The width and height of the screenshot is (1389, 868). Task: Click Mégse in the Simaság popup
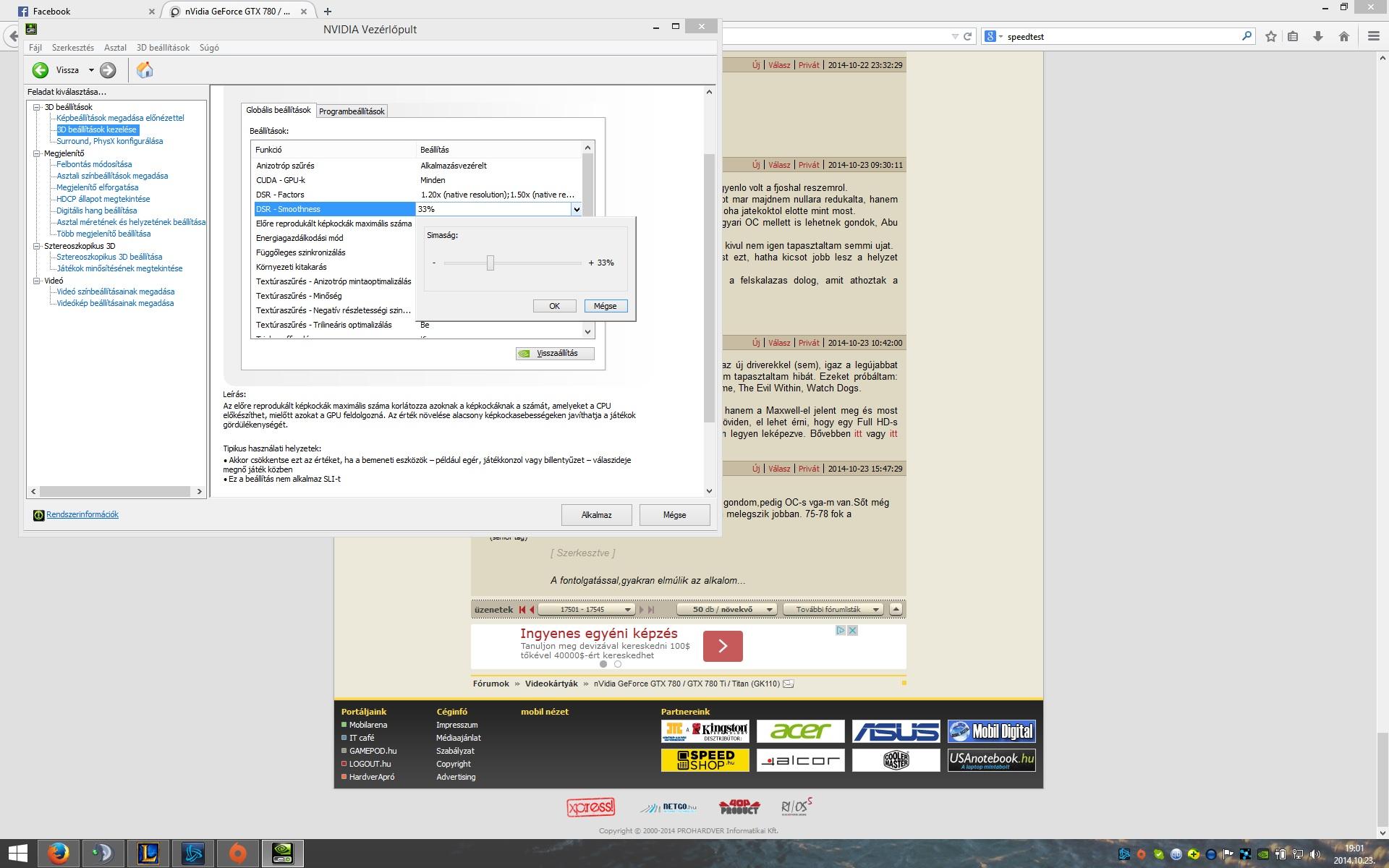click(606, 306)
